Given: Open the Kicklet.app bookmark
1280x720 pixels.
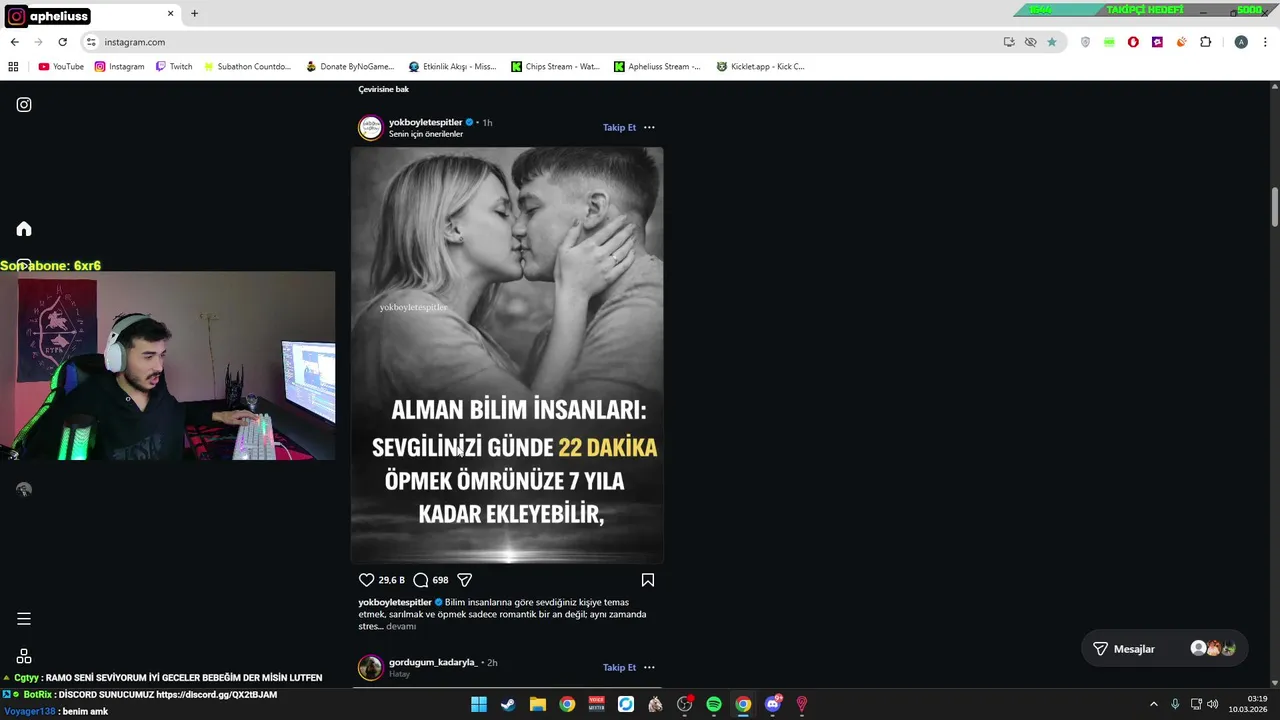Looking at the screenshot, I should coord(760,67).
